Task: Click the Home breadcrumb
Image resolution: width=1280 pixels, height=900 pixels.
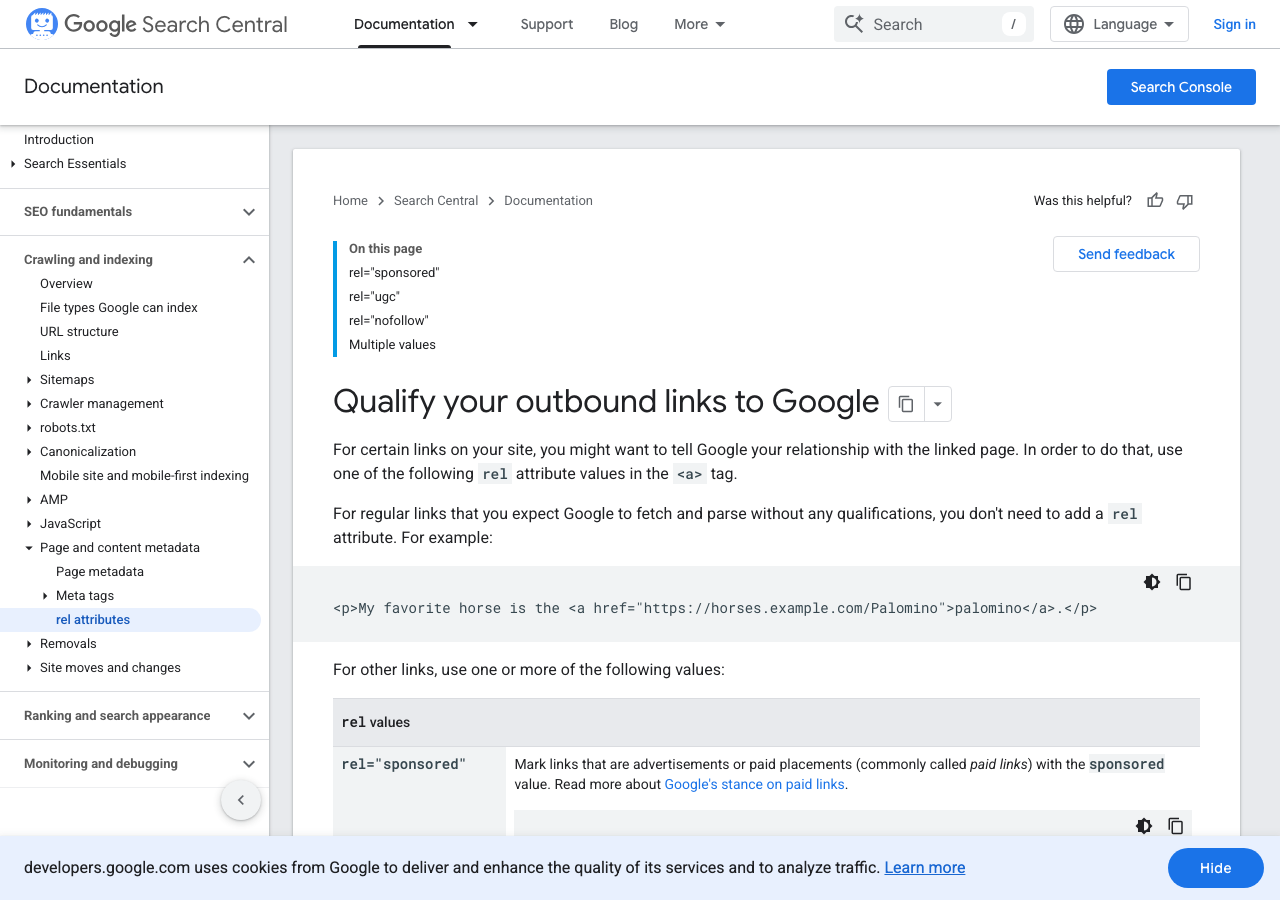Action: pos(350,201)
